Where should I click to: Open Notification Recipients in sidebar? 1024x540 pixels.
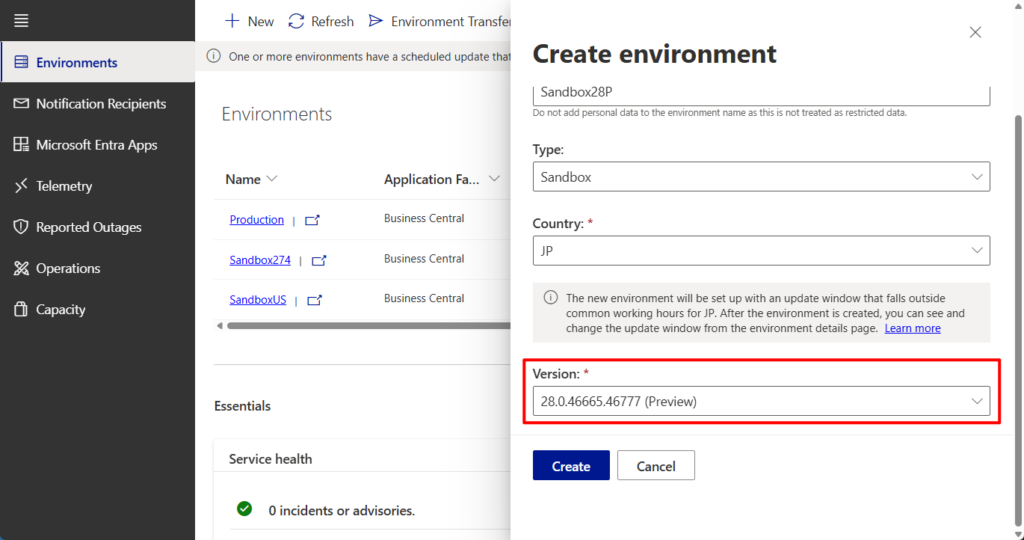click(x=100, y=104)
